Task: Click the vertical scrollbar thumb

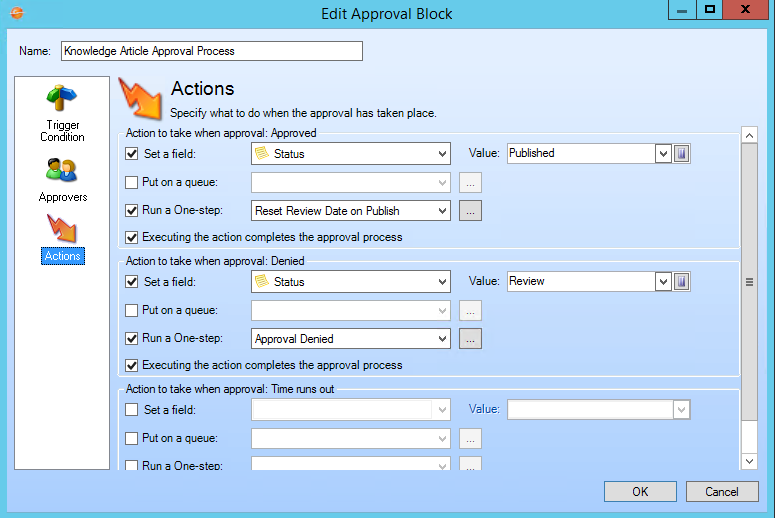Action: tap(748, 282)
